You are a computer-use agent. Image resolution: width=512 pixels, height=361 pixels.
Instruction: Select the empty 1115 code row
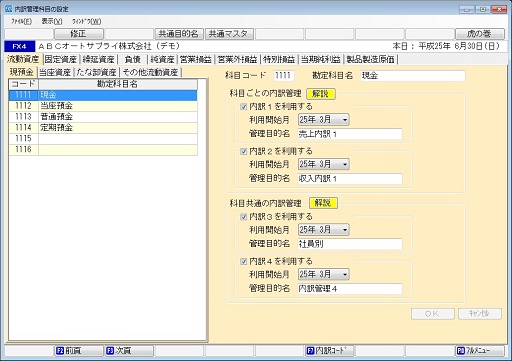[103, 139]
